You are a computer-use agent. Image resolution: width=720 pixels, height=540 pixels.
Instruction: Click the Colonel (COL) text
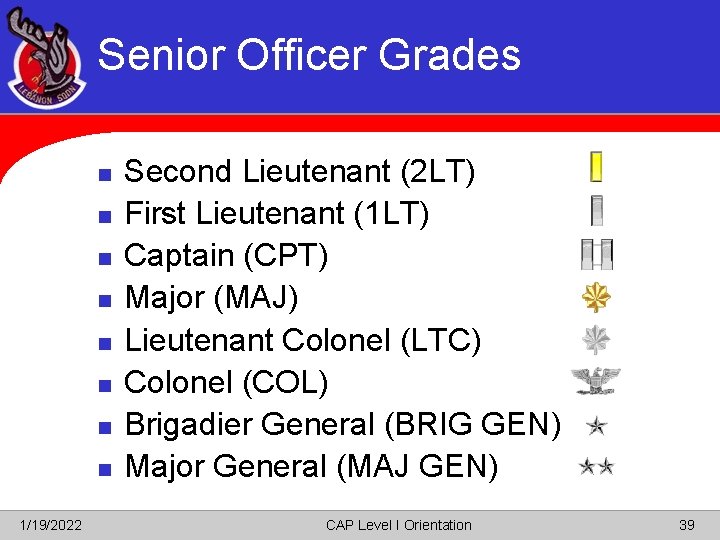point(226,382)
